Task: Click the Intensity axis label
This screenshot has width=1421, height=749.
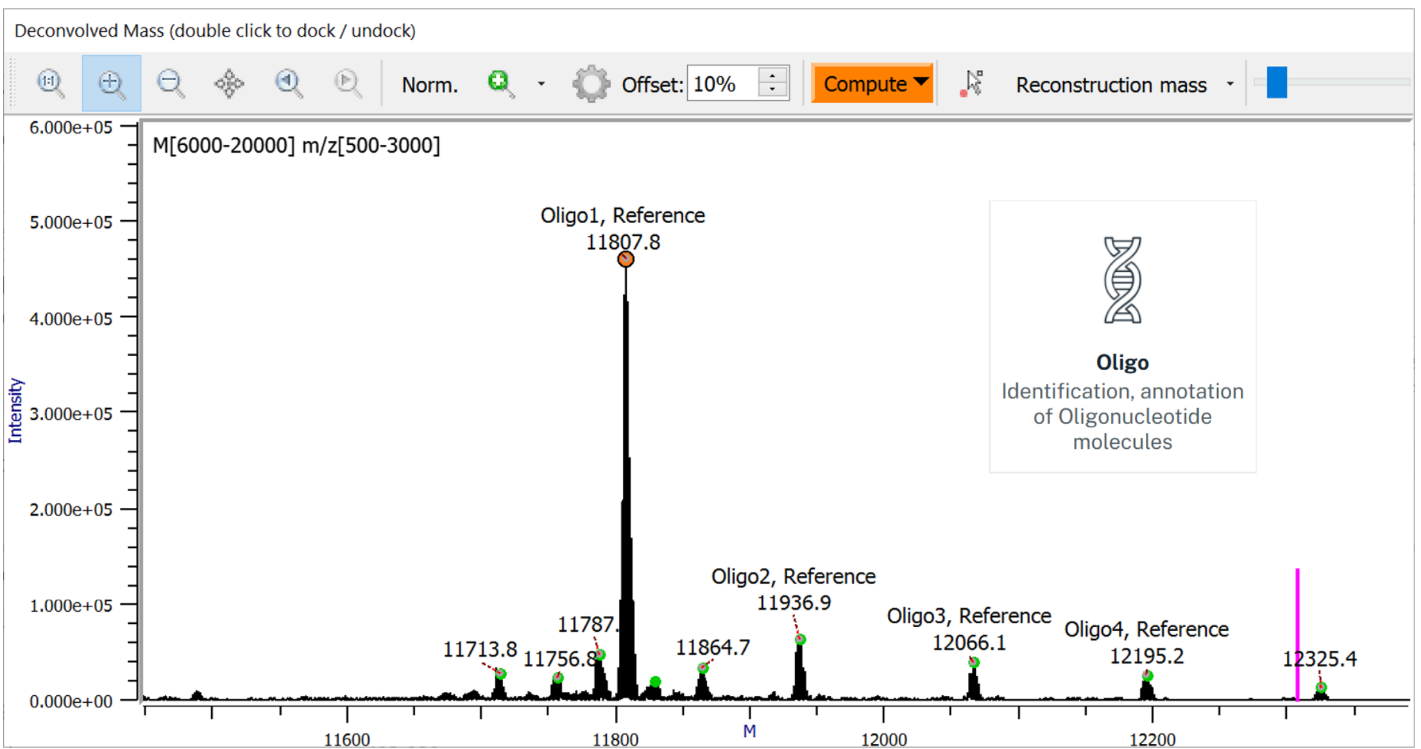Action: (15, 411)
